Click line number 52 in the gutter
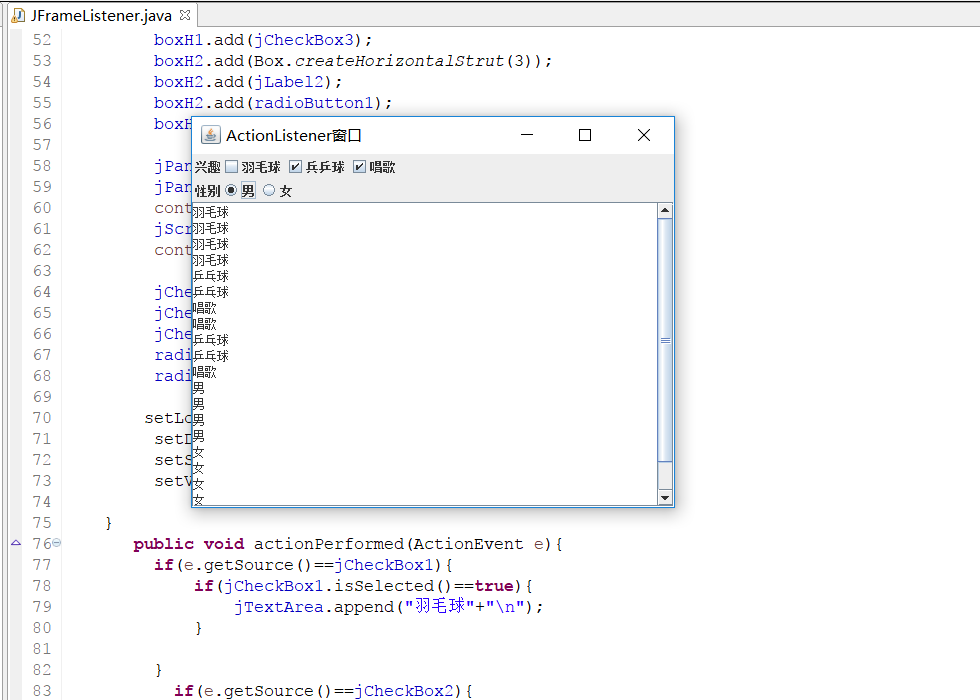Viewport: 980px width, 700px height. 42,40
